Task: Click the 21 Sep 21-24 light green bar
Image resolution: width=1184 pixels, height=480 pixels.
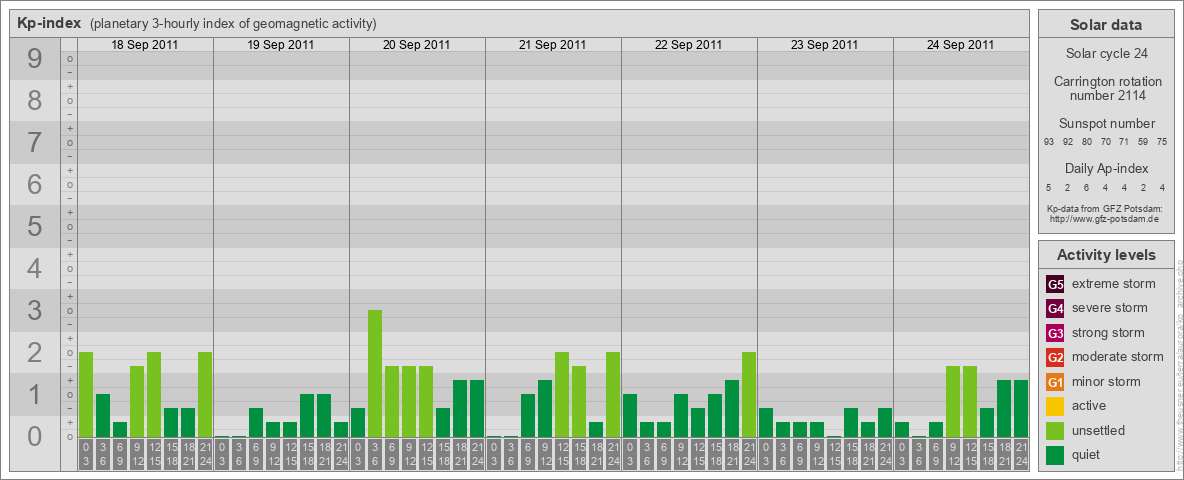Action: click(x=612, y=395)
